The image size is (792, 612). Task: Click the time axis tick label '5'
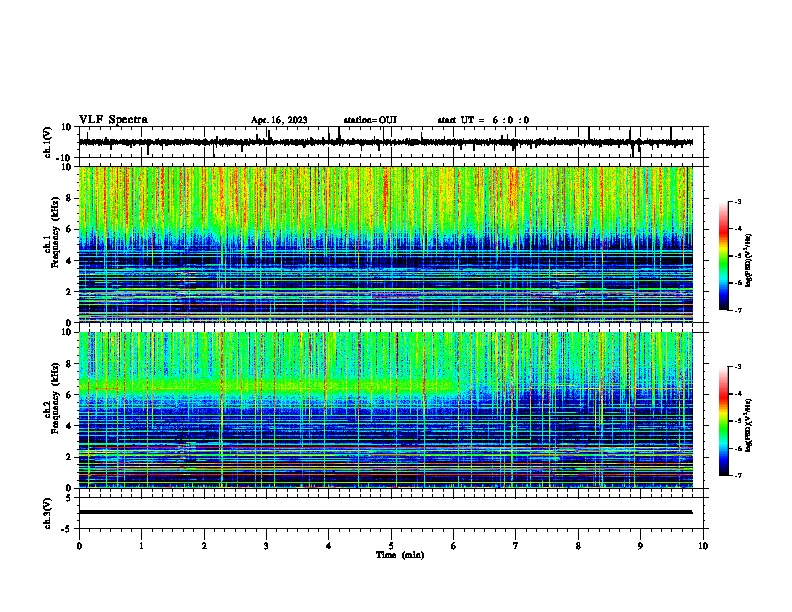[391, 546]
